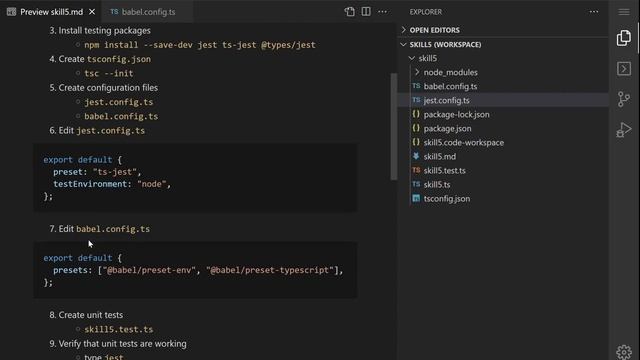The width and height of the screenshot is (640, 360).
Task: Open skill5.code-workspace file
Action: coord(503,142)
